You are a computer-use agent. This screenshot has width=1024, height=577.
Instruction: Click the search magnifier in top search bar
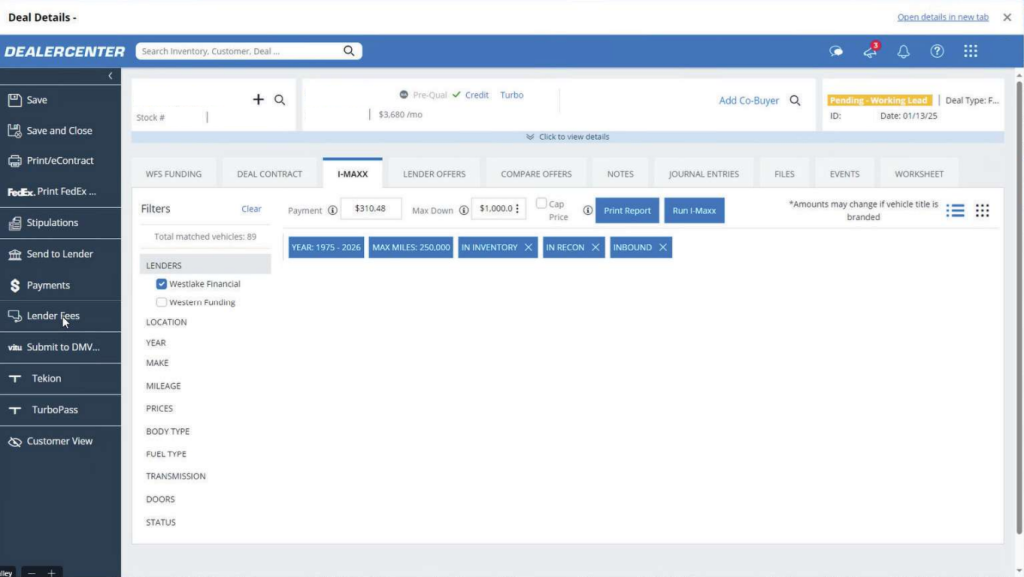pos(349,51)
